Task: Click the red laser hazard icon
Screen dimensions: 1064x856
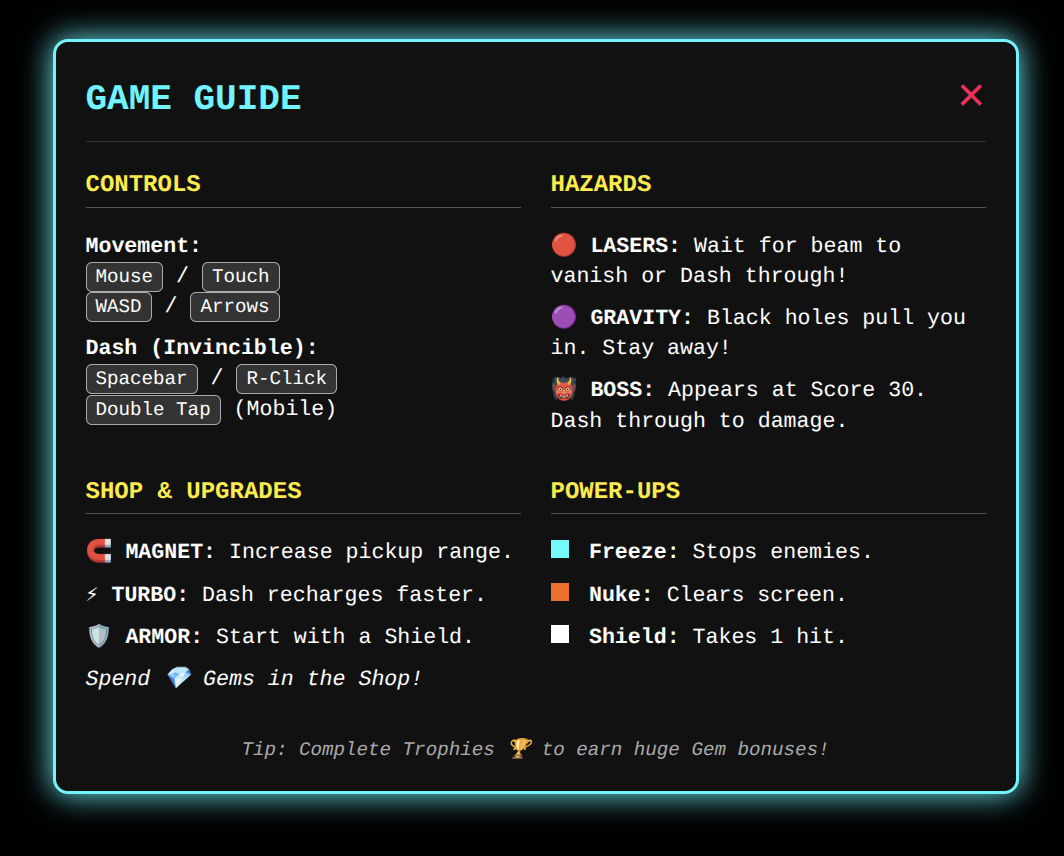Action: (x=564, y=245)
